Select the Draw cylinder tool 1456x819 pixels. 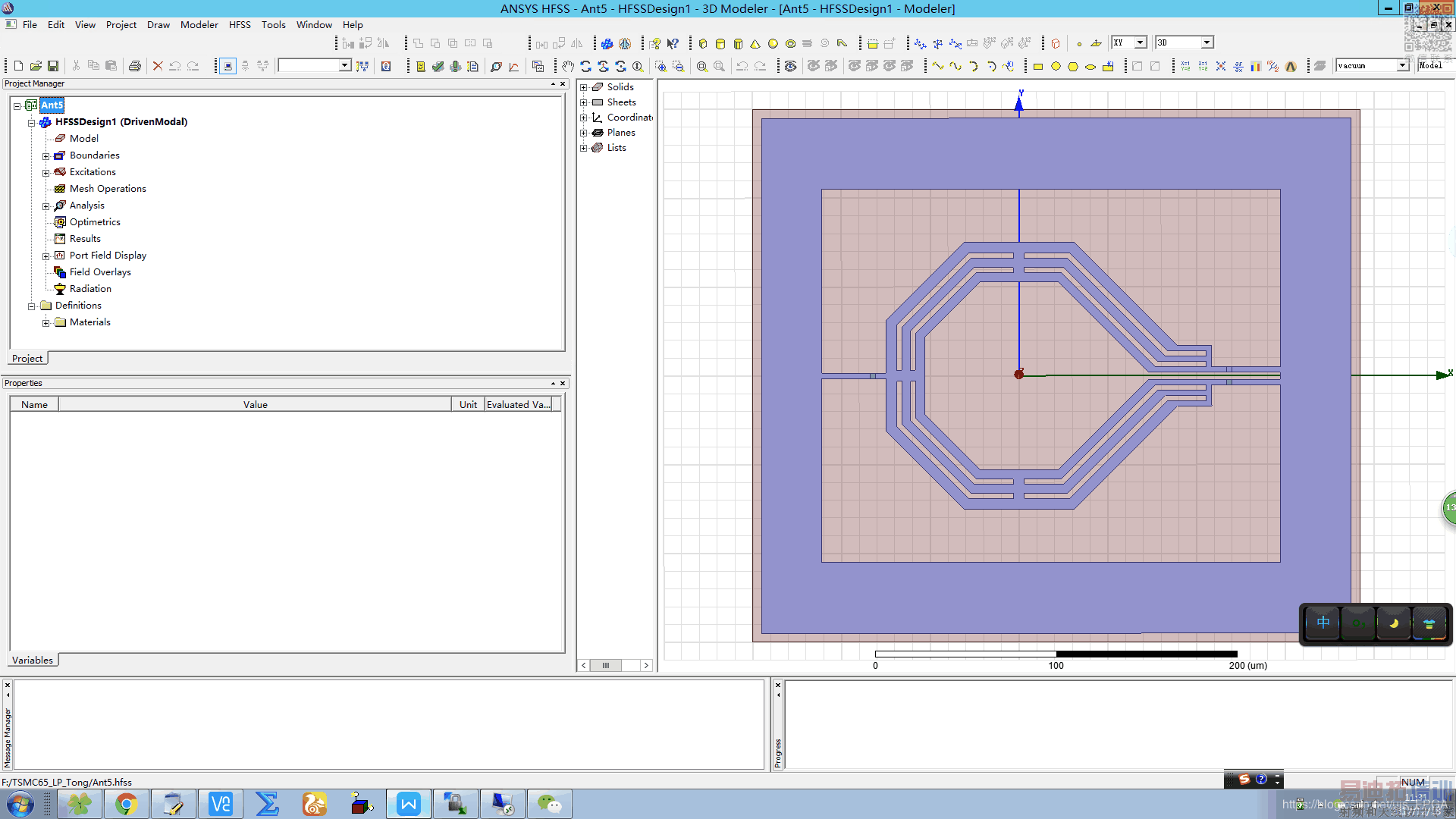(x=720, y=43)
